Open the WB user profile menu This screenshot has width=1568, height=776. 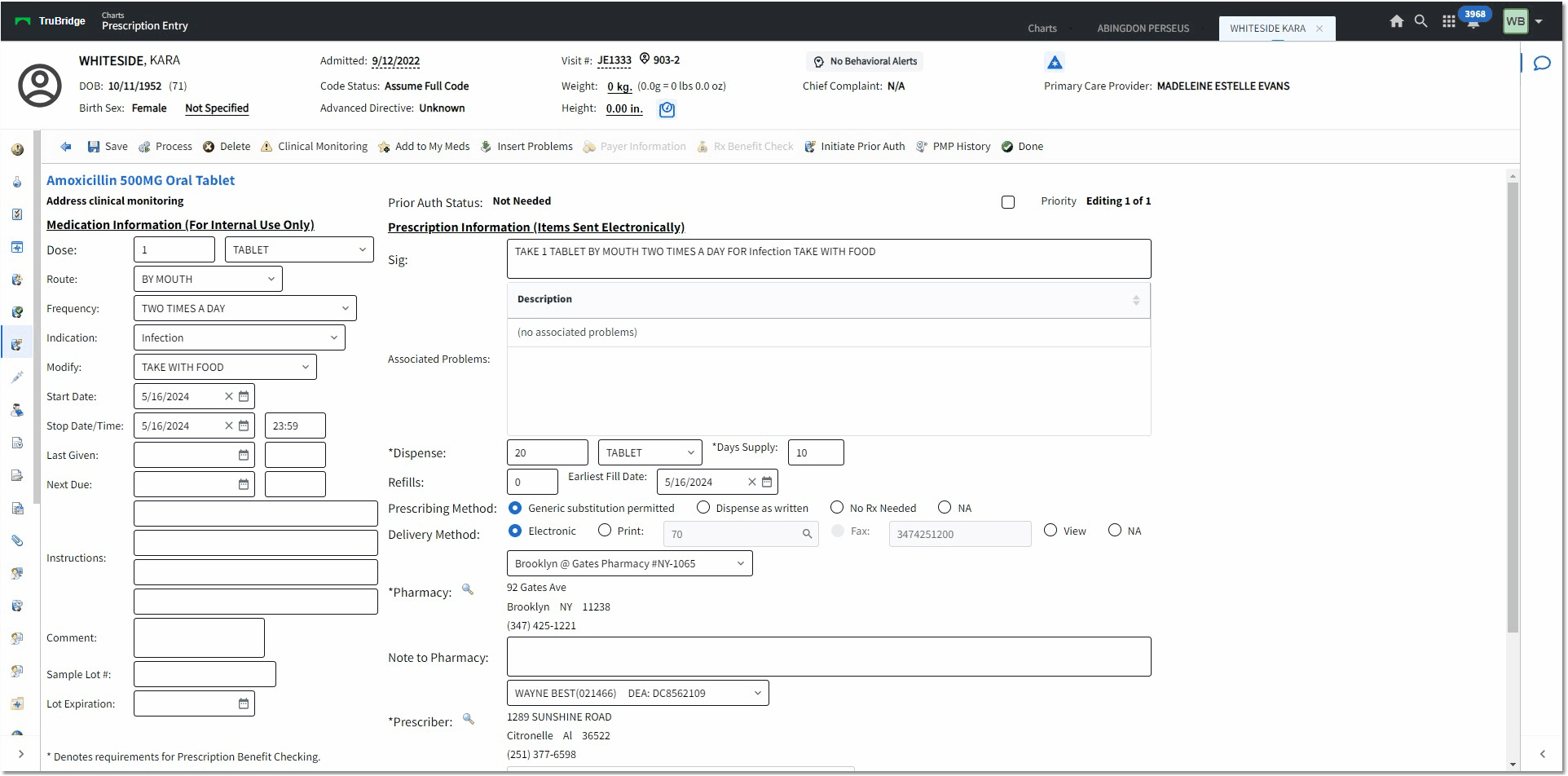pos(1523,21)
